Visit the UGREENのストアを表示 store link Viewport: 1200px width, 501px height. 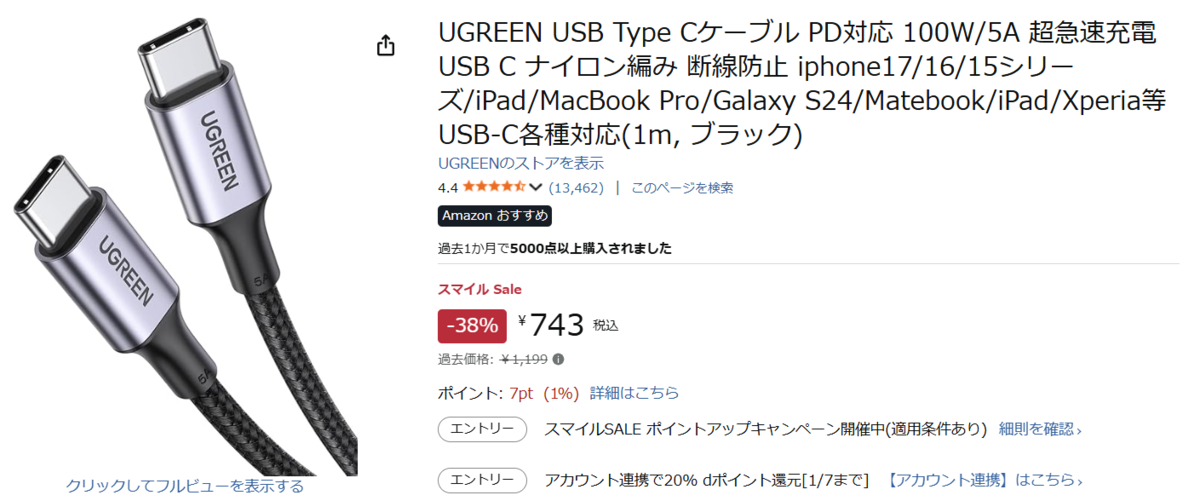[520, 163]
